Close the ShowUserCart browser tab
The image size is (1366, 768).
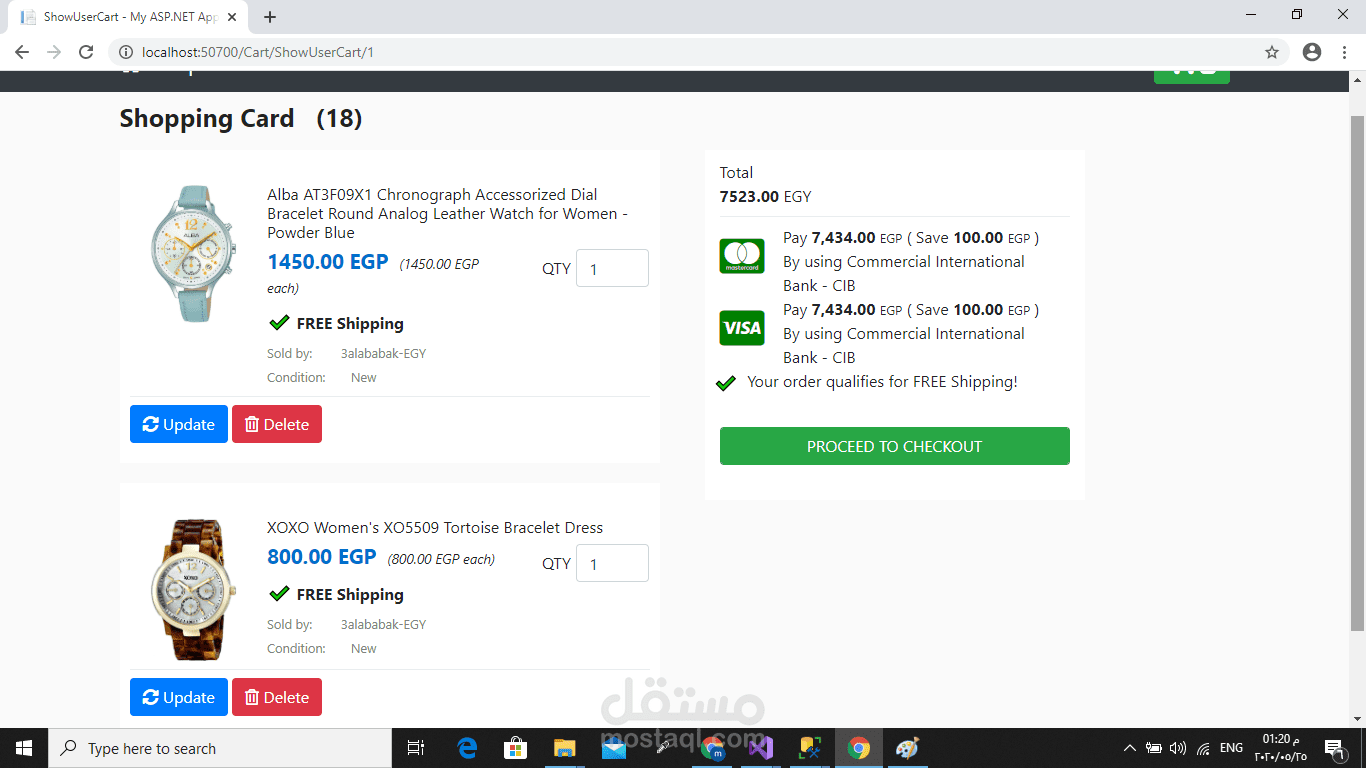tap(234, 17)
